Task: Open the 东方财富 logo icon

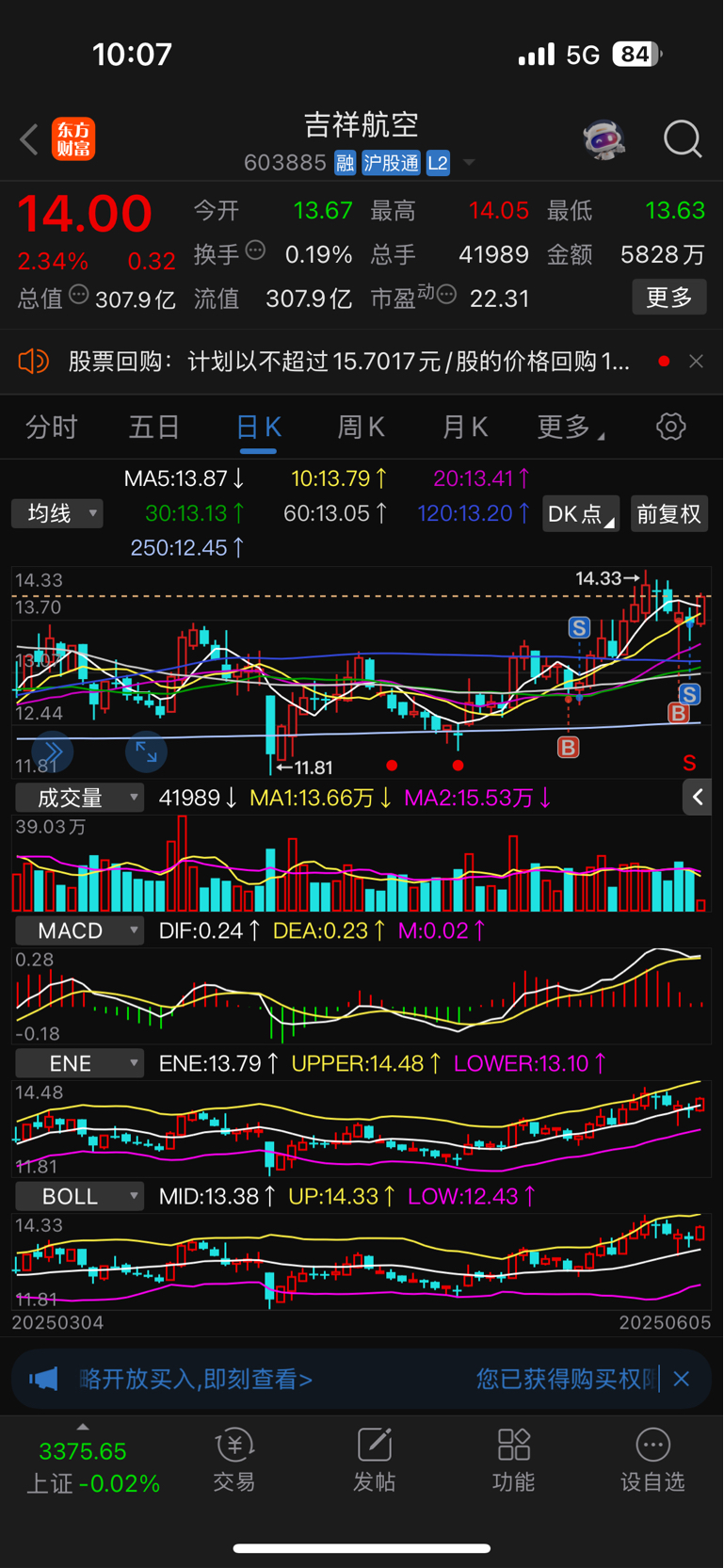Action: (x=73, y=139)
